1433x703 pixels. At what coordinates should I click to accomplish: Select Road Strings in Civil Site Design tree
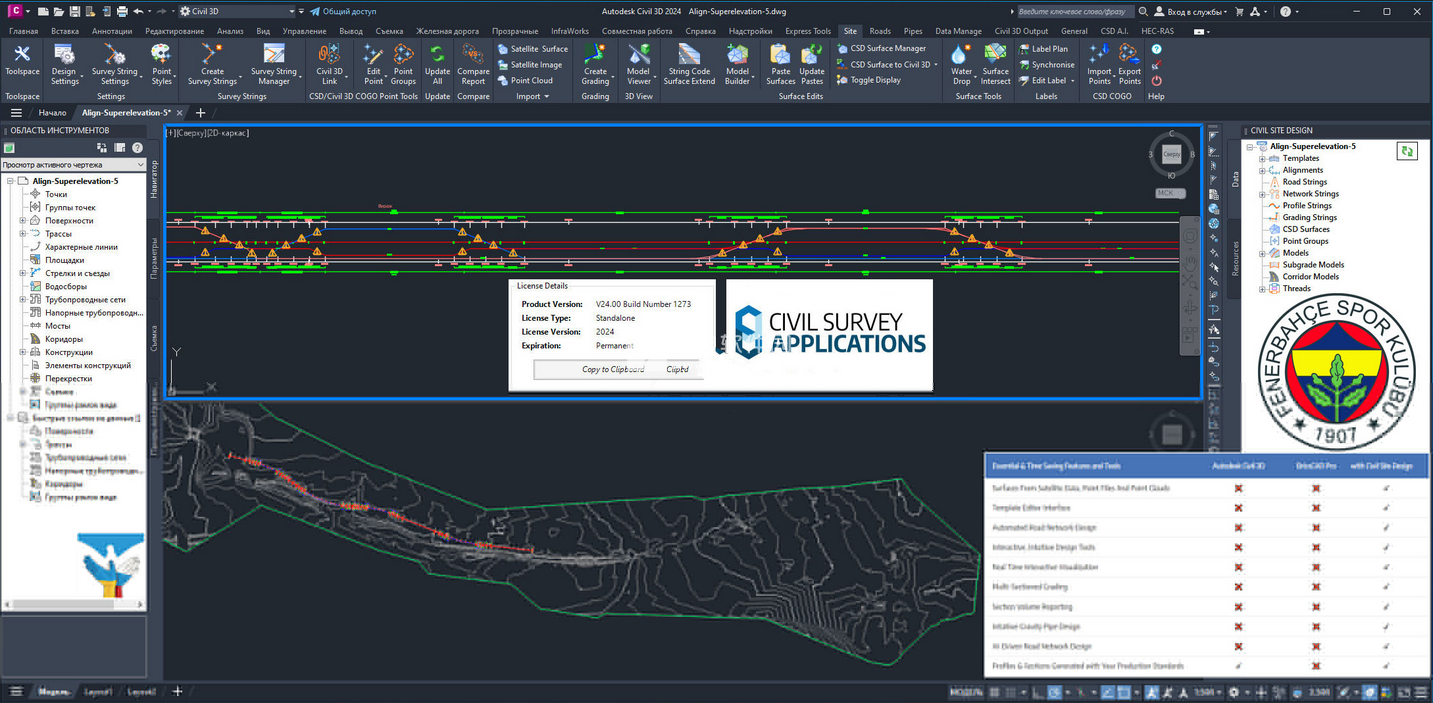point(1304,182)
